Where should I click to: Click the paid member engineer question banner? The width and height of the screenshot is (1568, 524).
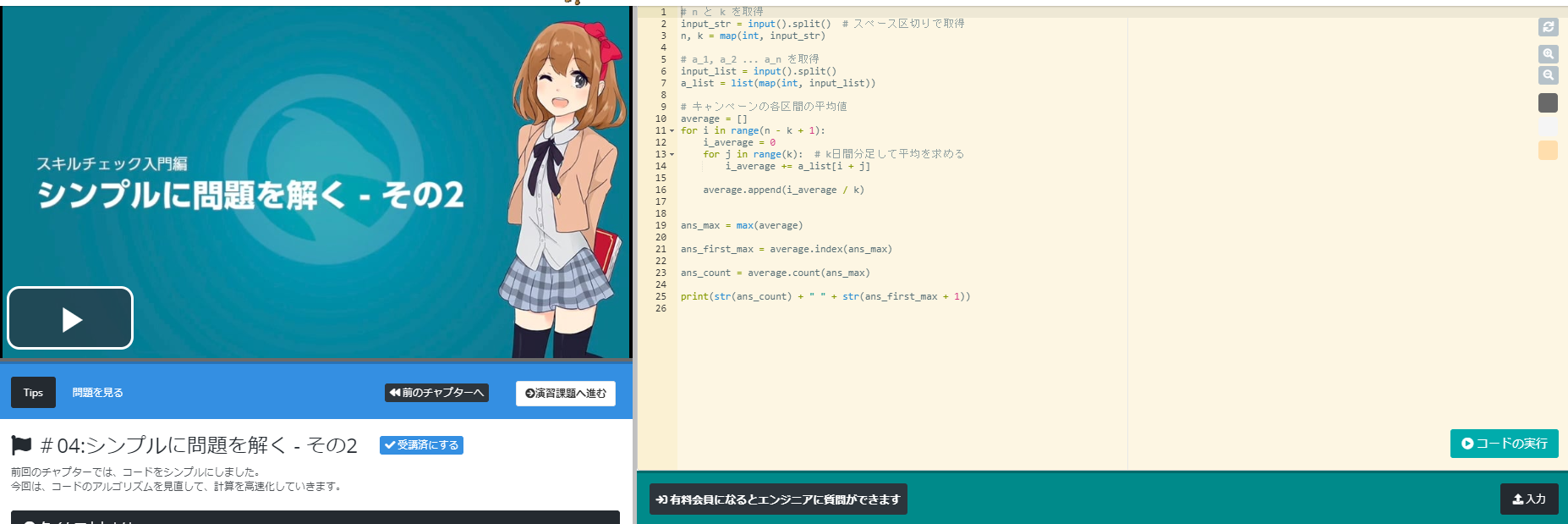(777, 499)
